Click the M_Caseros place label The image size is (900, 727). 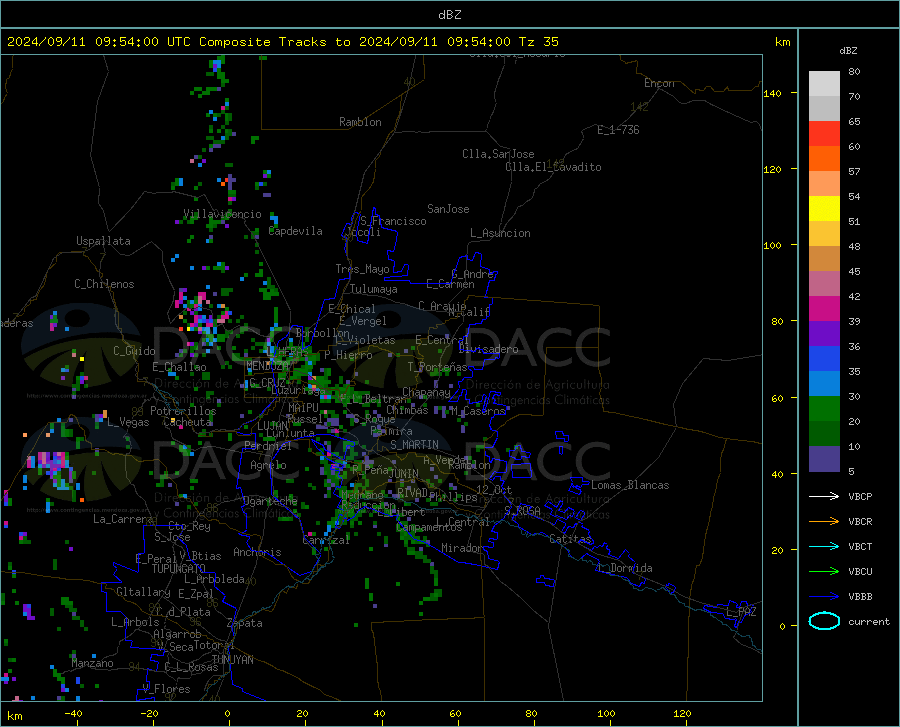[x=478, y=411]
